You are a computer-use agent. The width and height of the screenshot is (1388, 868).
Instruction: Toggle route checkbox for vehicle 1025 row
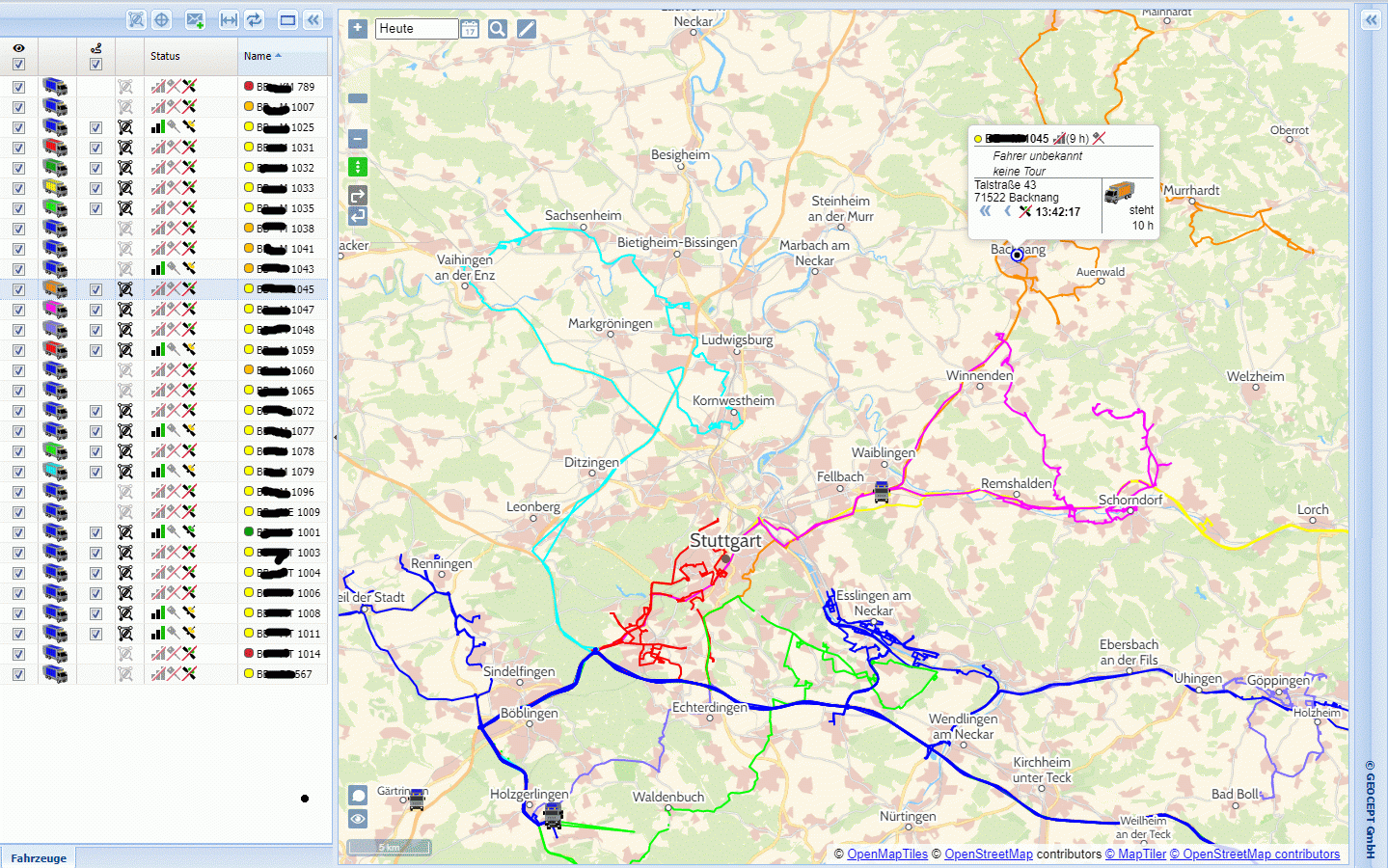95,127
